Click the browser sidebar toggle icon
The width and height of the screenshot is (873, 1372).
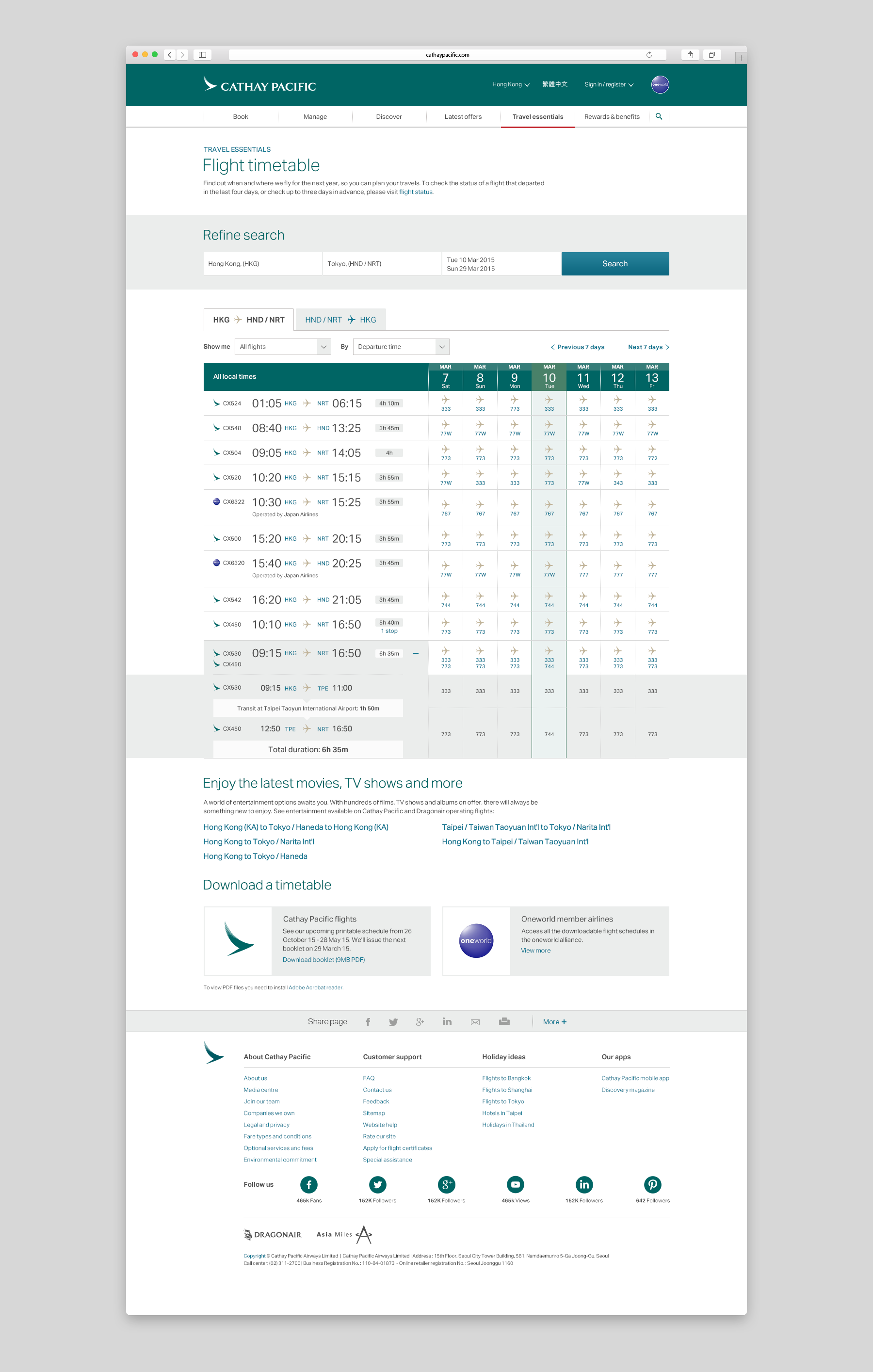click(x=202, y=55)
